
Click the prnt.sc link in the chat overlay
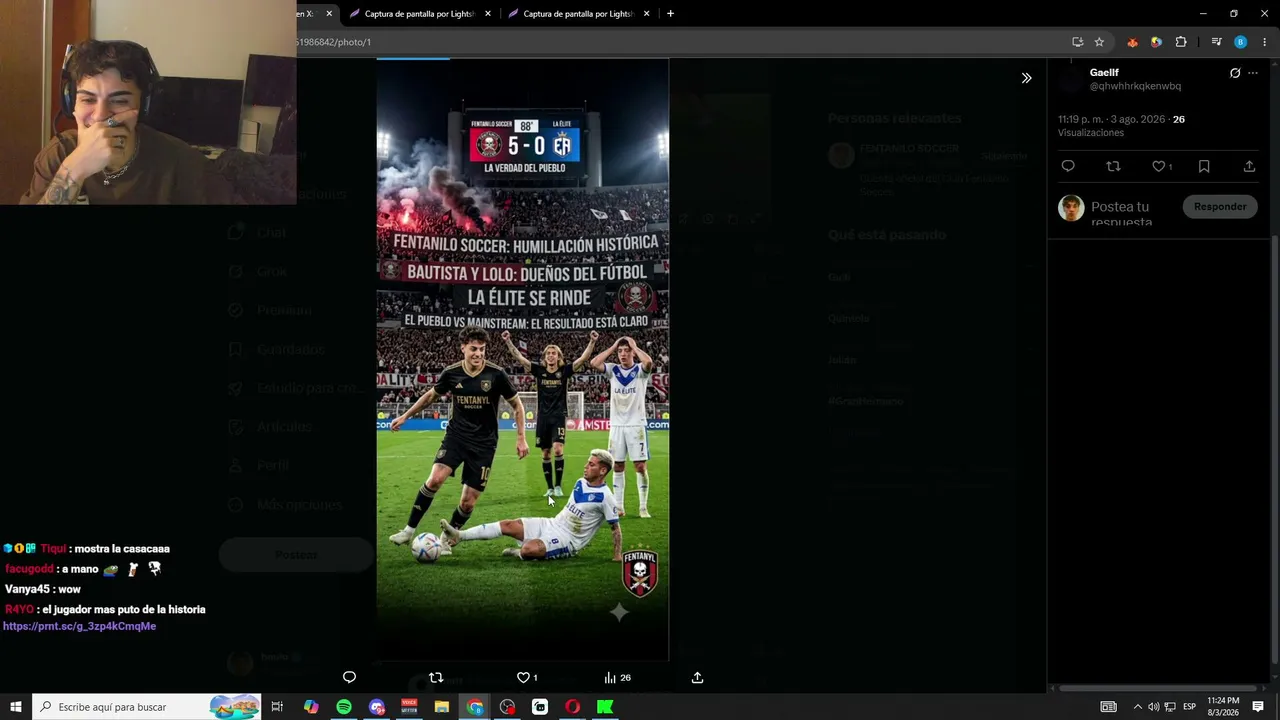pyautogui.click(x=79, y=626)
